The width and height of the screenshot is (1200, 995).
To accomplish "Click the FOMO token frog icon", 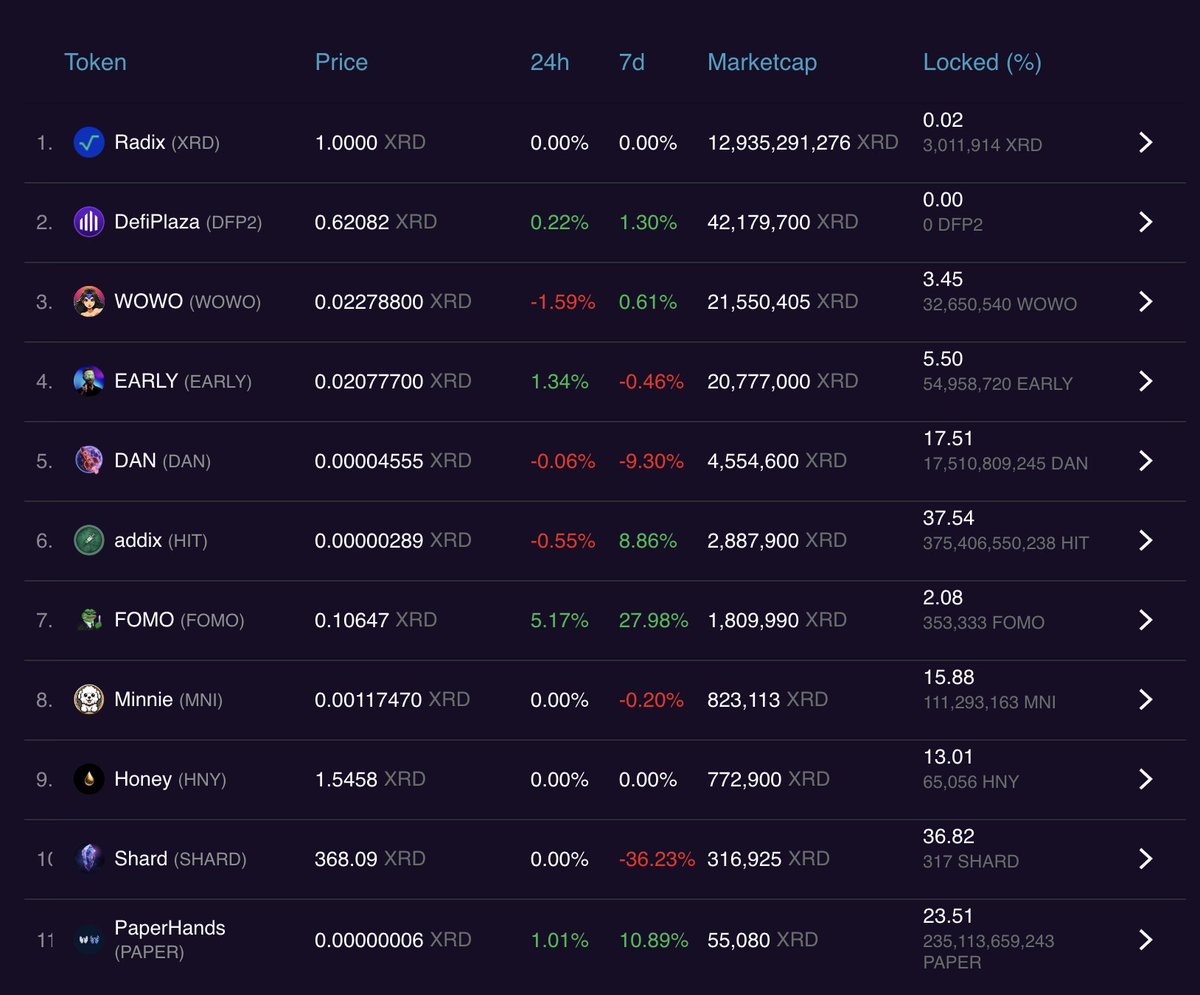I will [89, 620].
